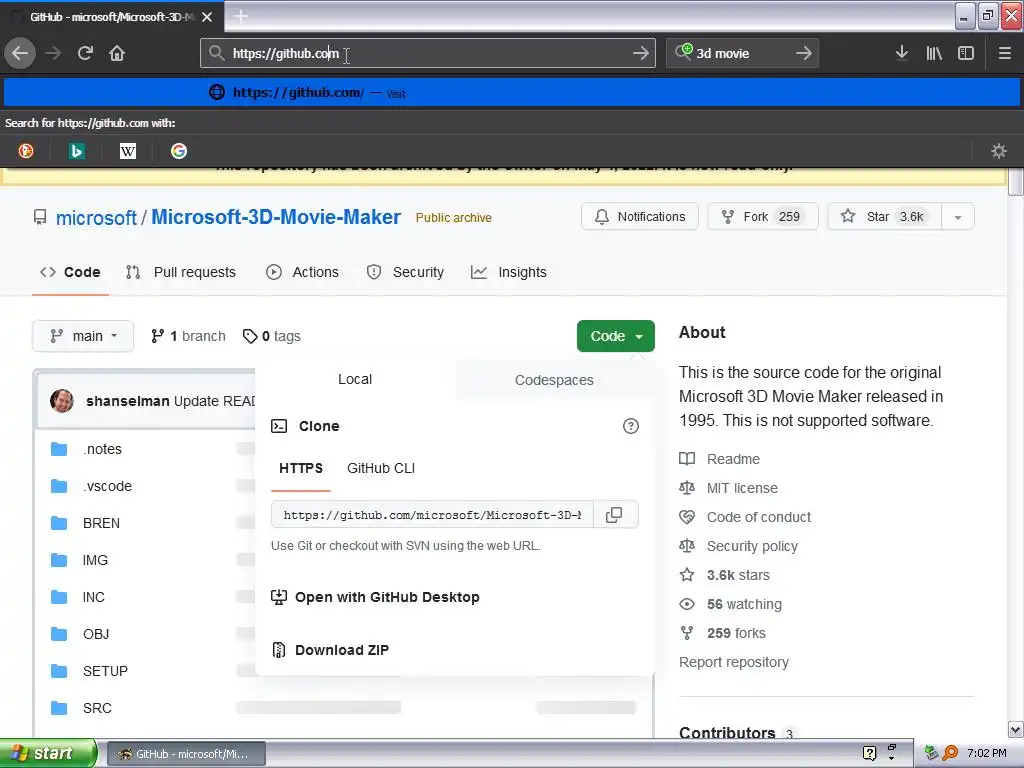The image size is (1024, 768).
Task: Open the microsoft organization link
Action: click(x=97, y=217)
